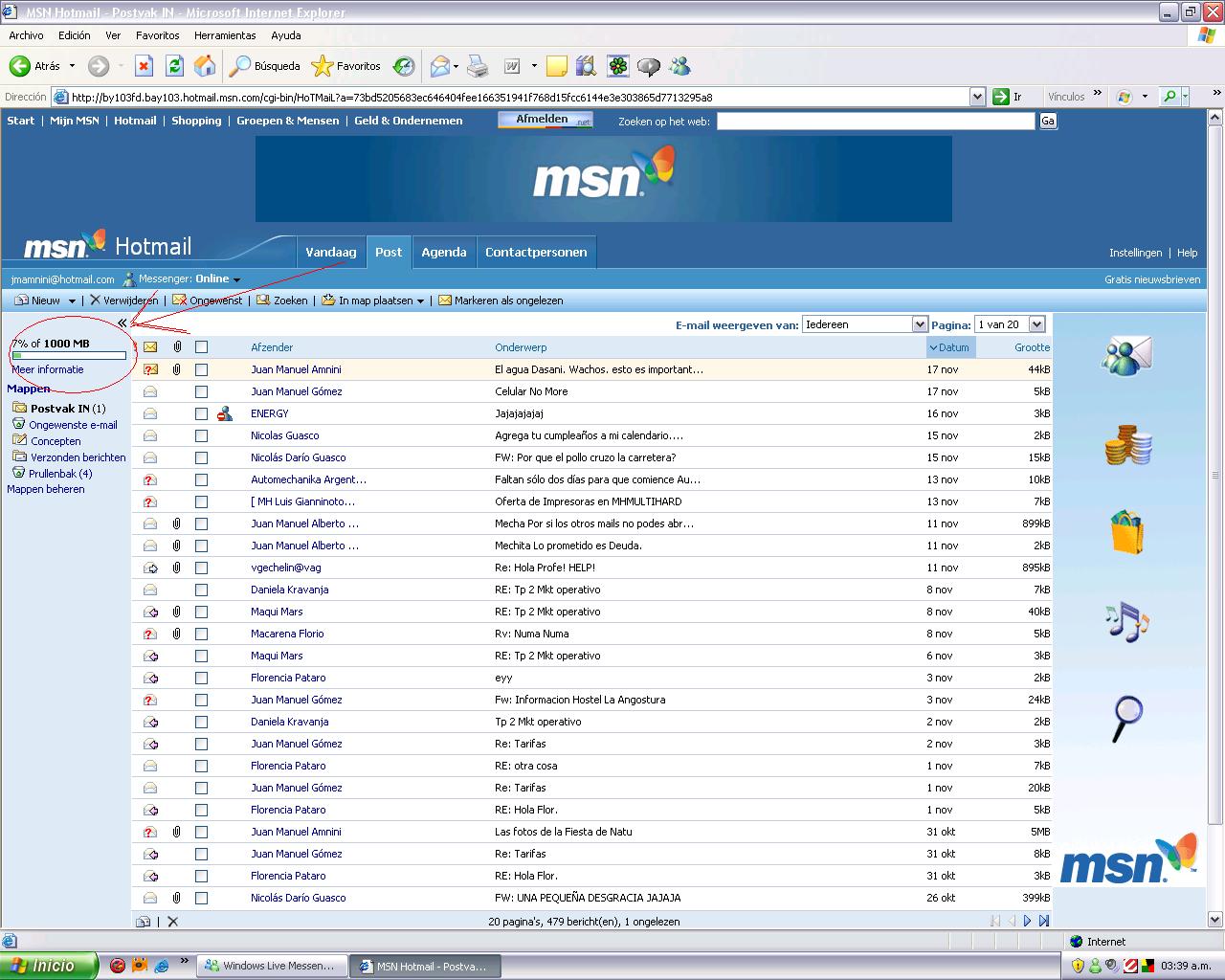Go to the next page arrow
Image resolution: width=1225 pixels, height=980 pixels.
pyautogui.click(x=1027, y=921)
